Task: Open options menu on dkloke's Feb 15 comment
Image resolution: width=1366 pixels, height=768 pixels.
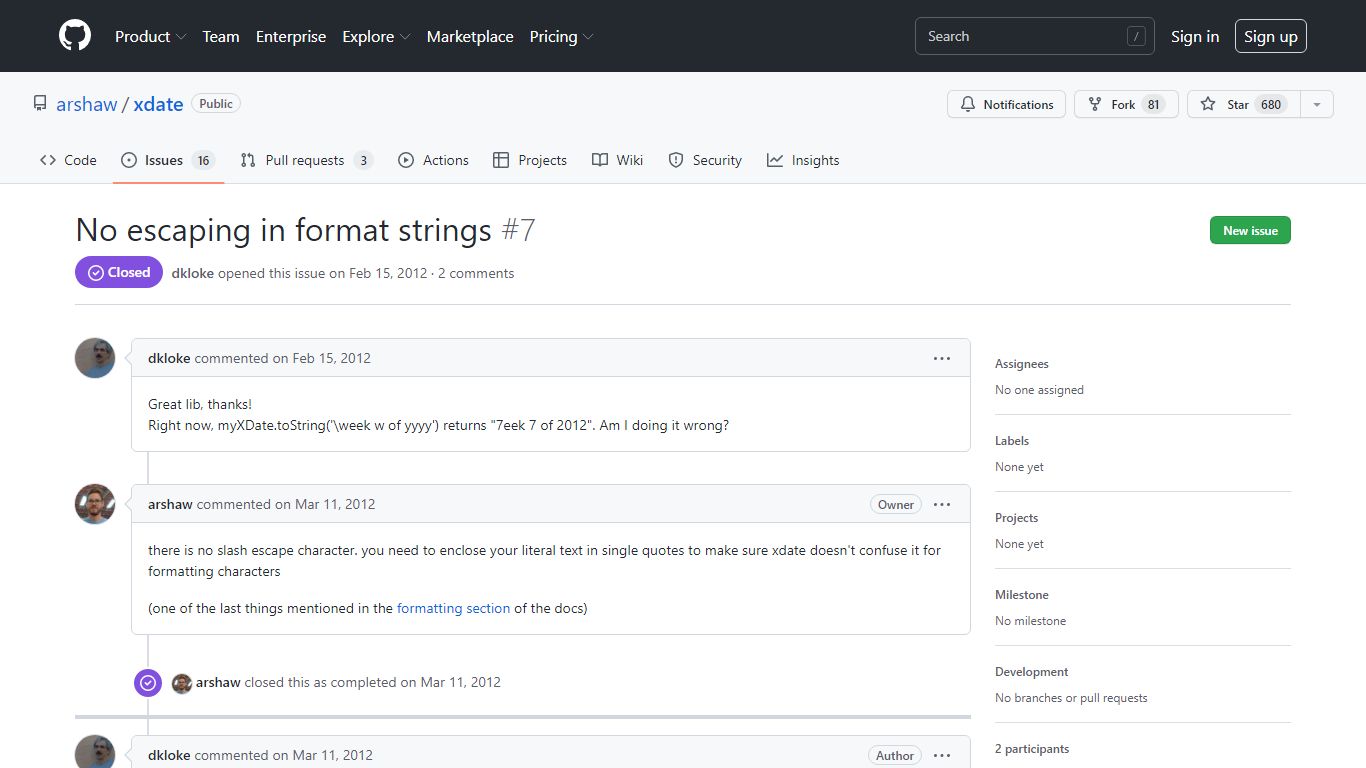Action: pos(942,358)
